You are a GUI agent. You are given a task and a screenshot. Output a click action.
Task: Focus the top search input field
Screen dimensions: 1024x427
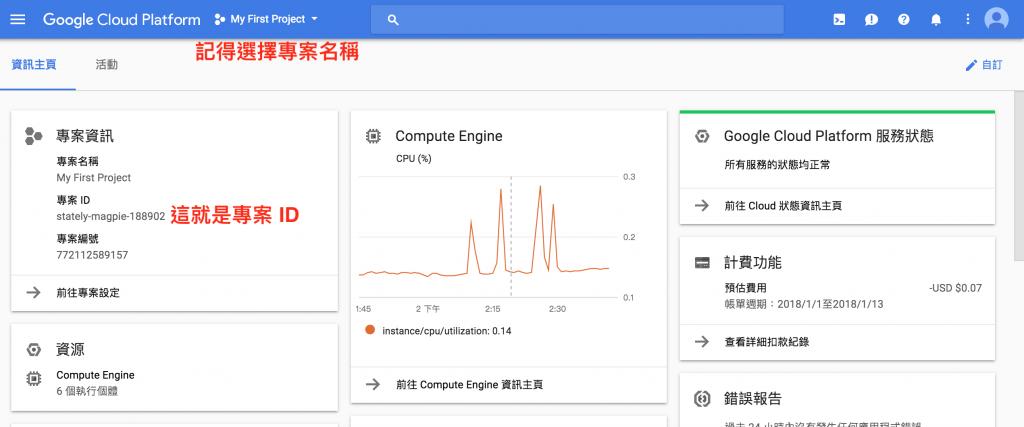[577, 20]
